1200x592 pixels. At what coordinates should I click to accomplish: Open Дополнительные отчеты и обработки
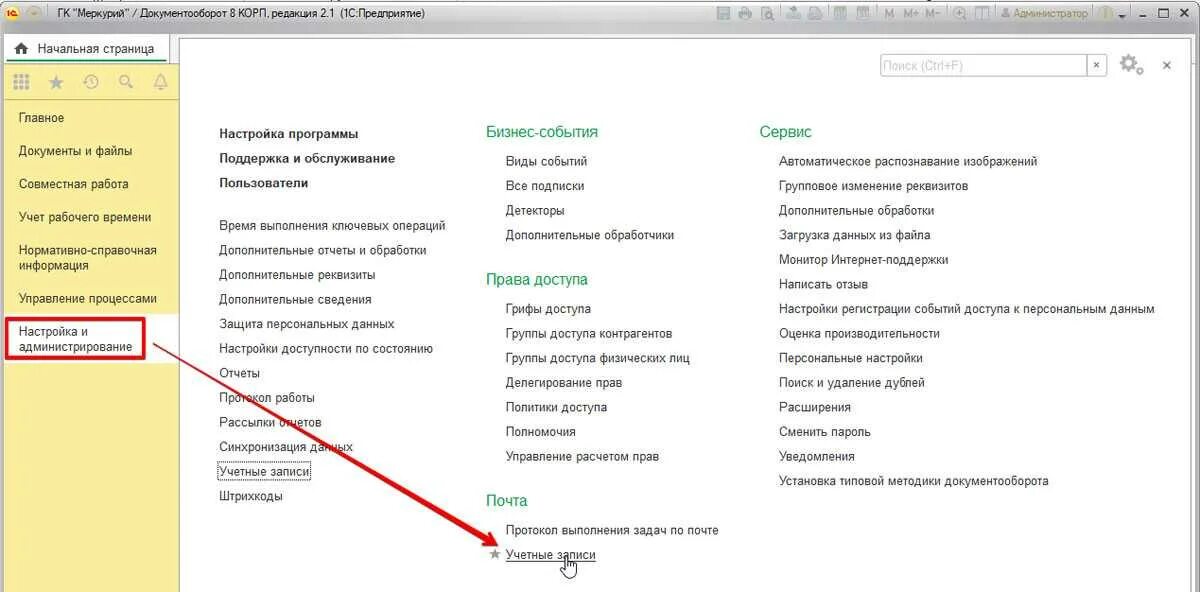pos(323,250)
